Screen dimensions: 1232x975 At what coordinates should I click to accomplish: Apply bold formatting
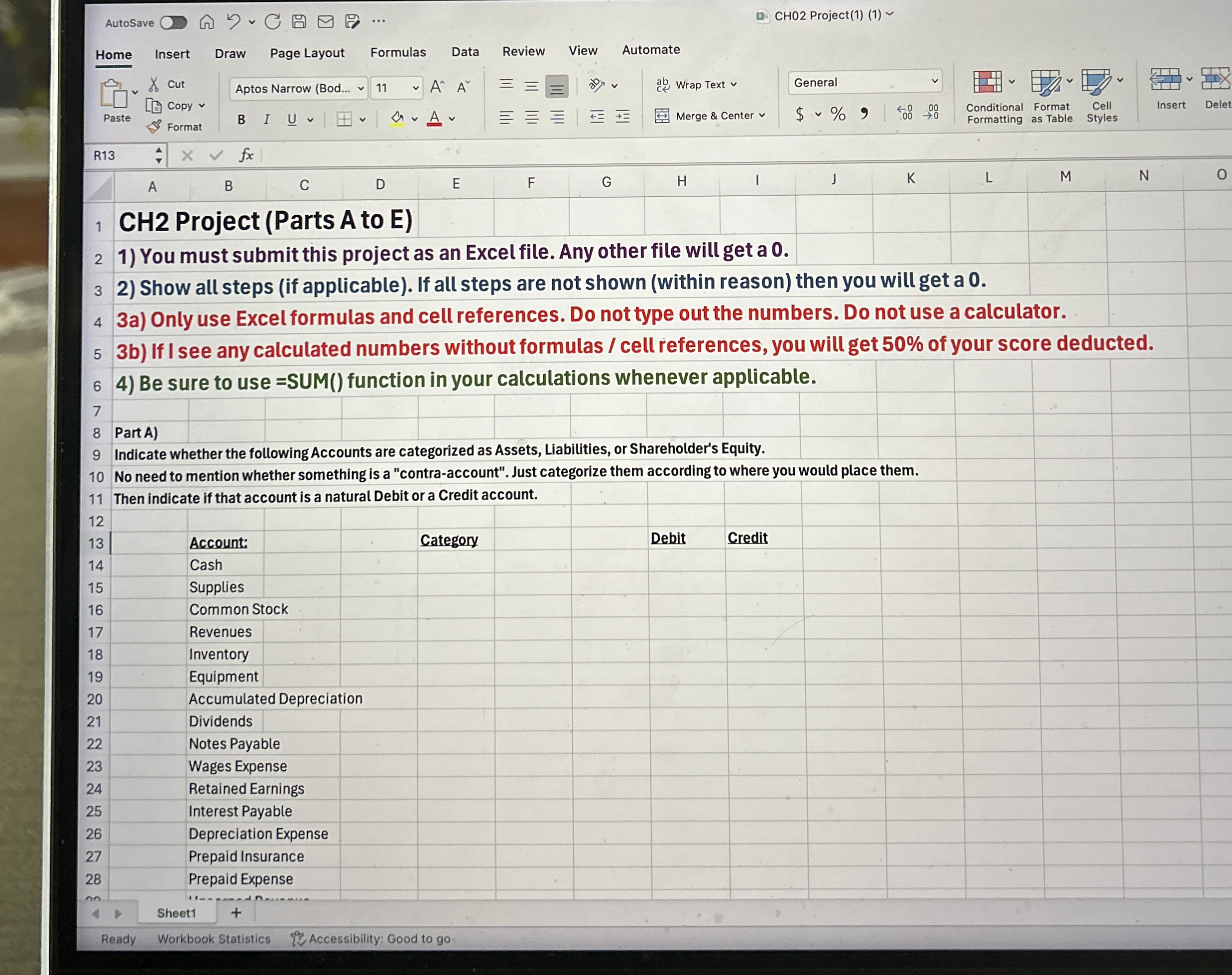coord(241,118)
